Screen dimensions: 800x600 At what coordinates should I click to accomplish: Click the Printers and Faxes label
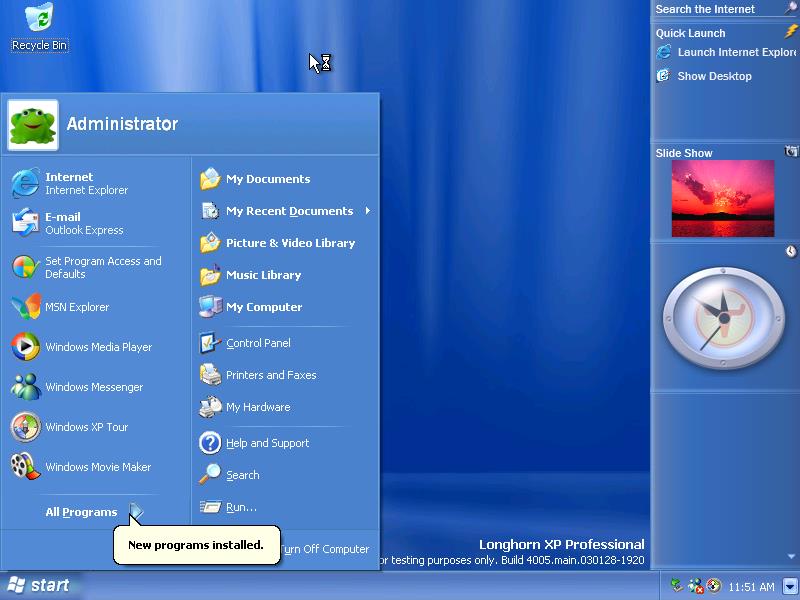point(271,375)
